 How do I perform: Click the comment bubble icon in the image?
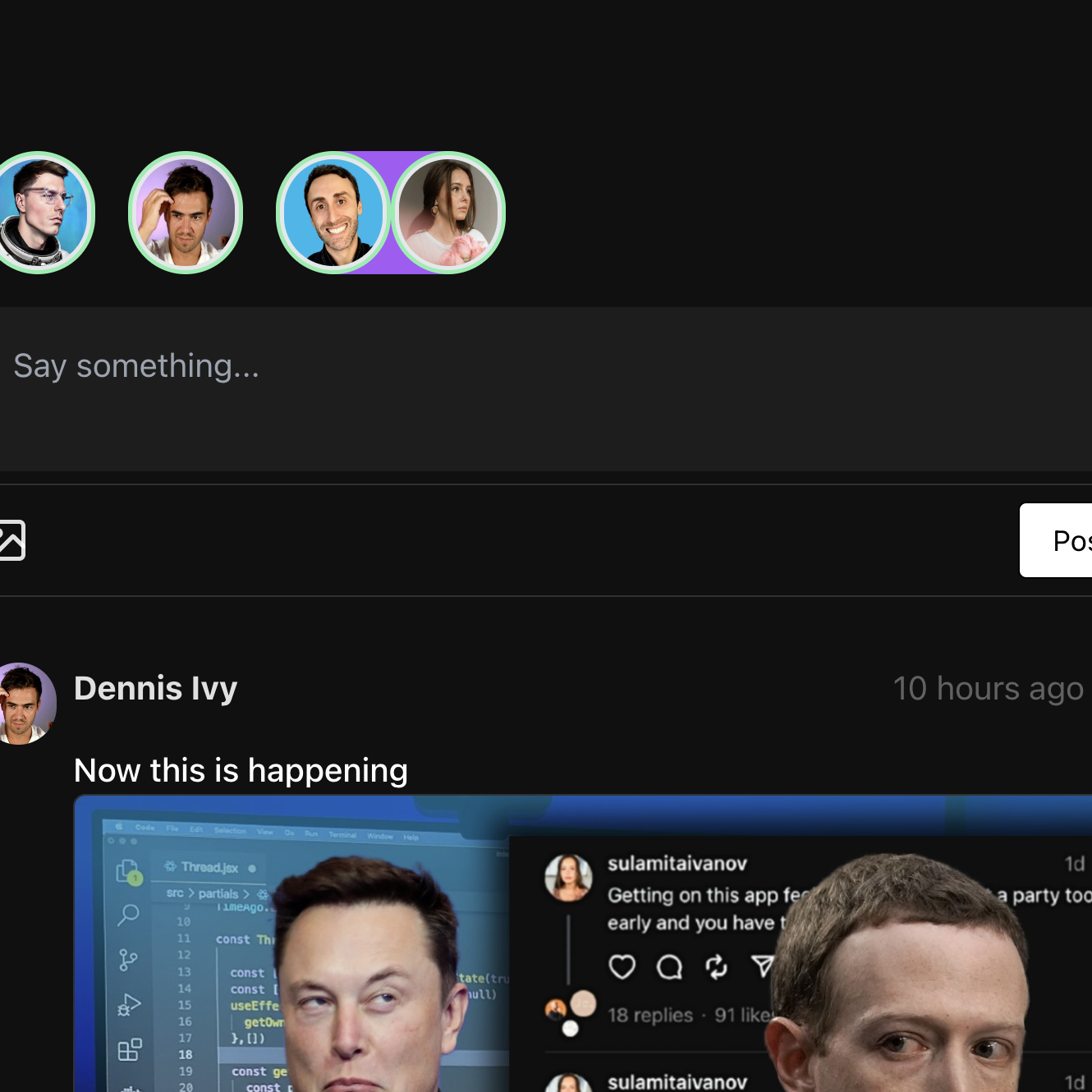[669, 967]
